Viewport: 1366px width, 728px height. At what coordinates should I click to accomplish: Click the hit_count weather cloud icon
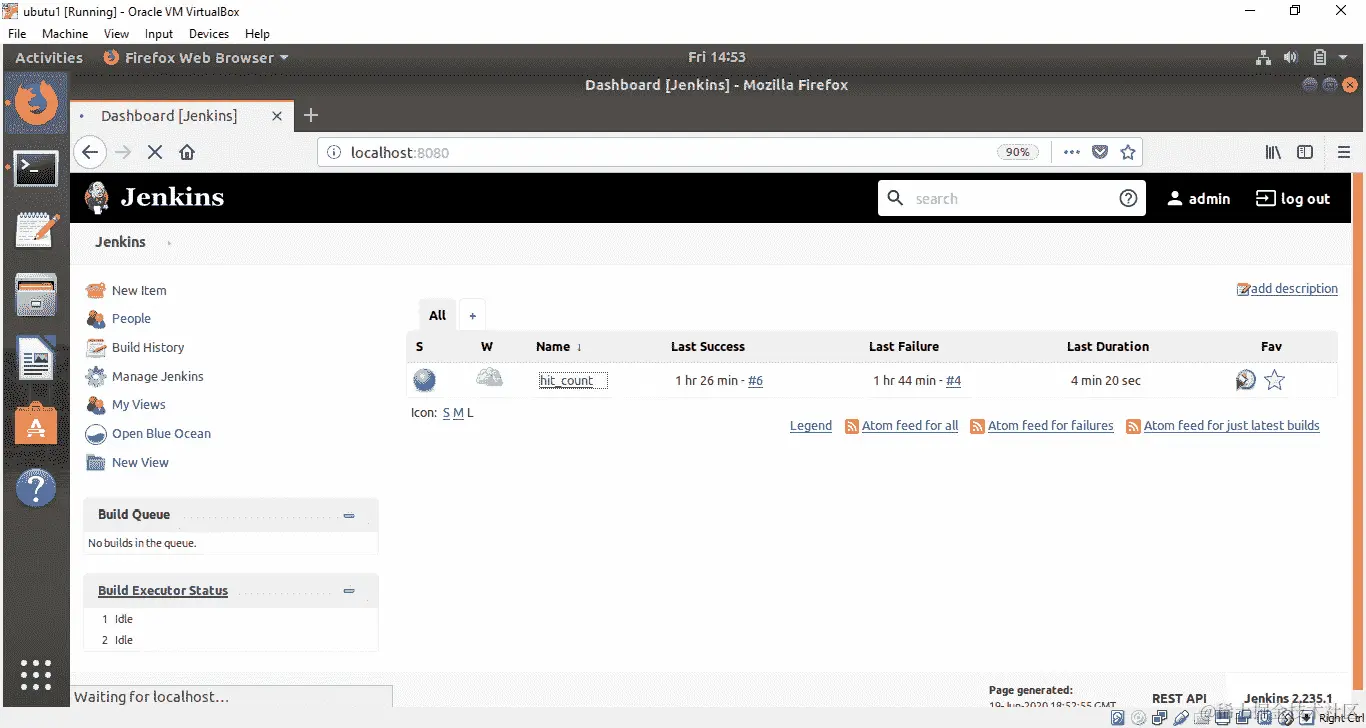(x=489, y=377)
